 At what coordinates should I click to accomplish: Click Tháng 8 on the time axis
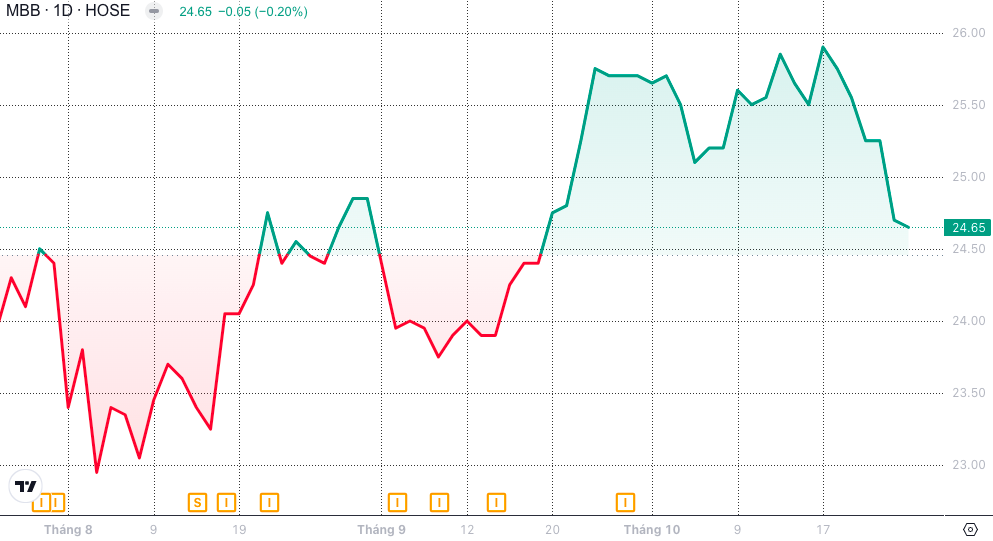coord(68,529)
